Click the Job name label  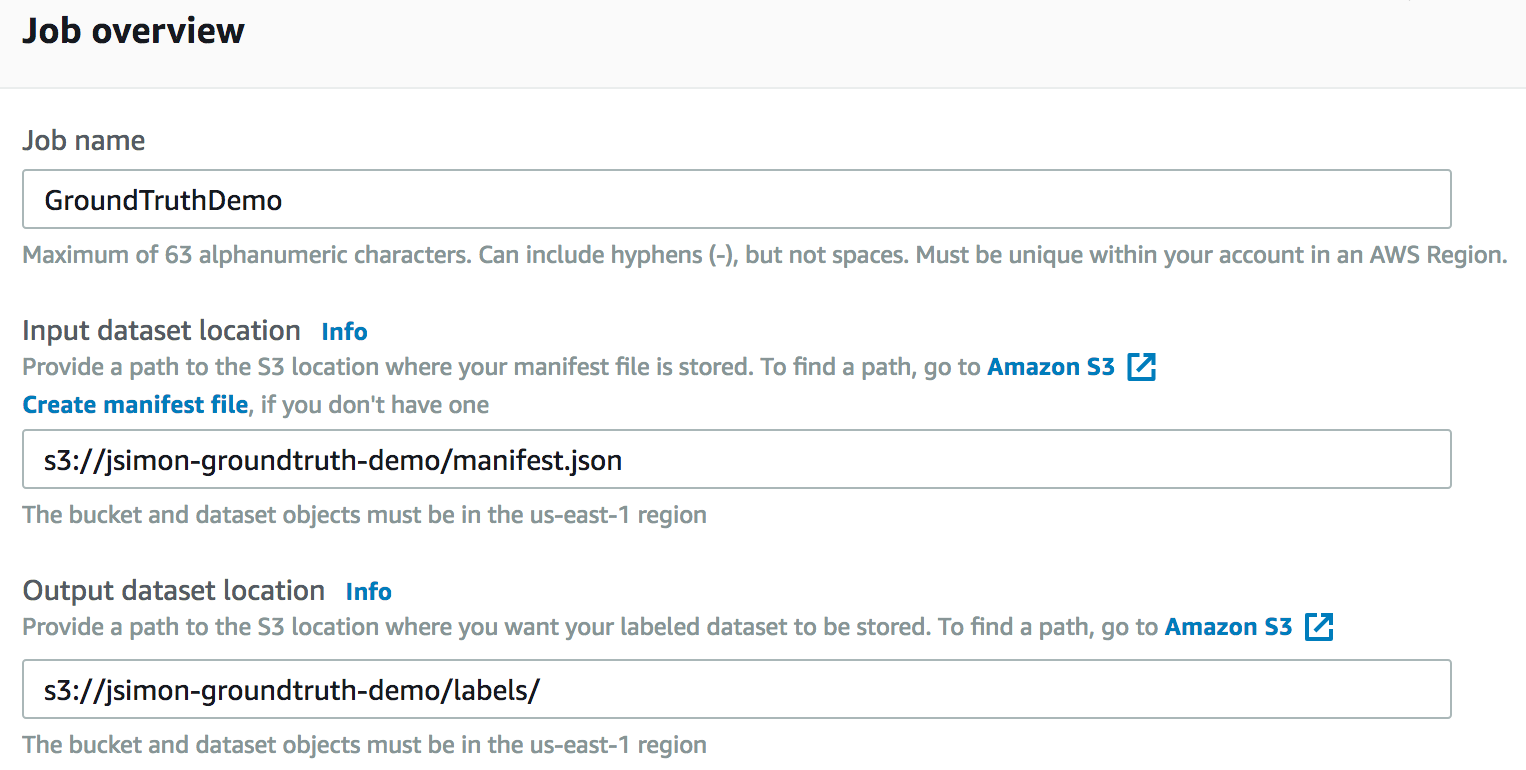click(x=84, y=141)
